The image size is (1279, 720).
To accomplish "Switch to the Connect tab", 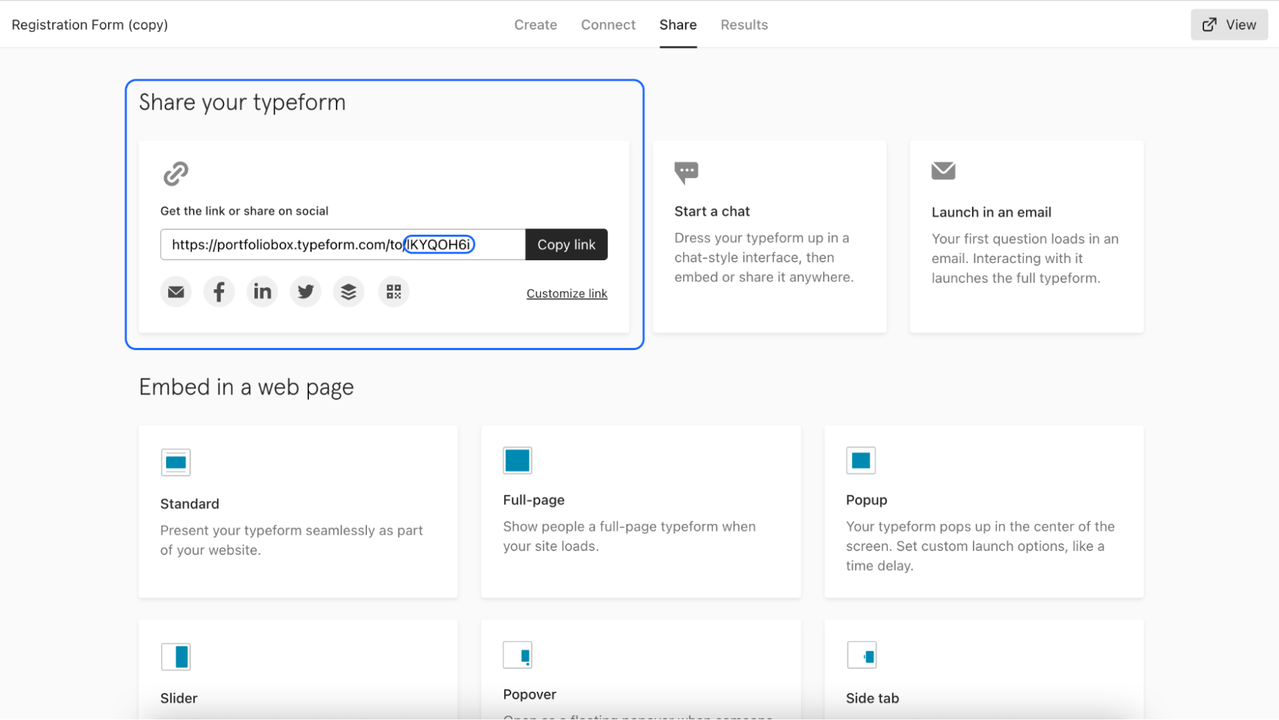I will tap(608, 25).
